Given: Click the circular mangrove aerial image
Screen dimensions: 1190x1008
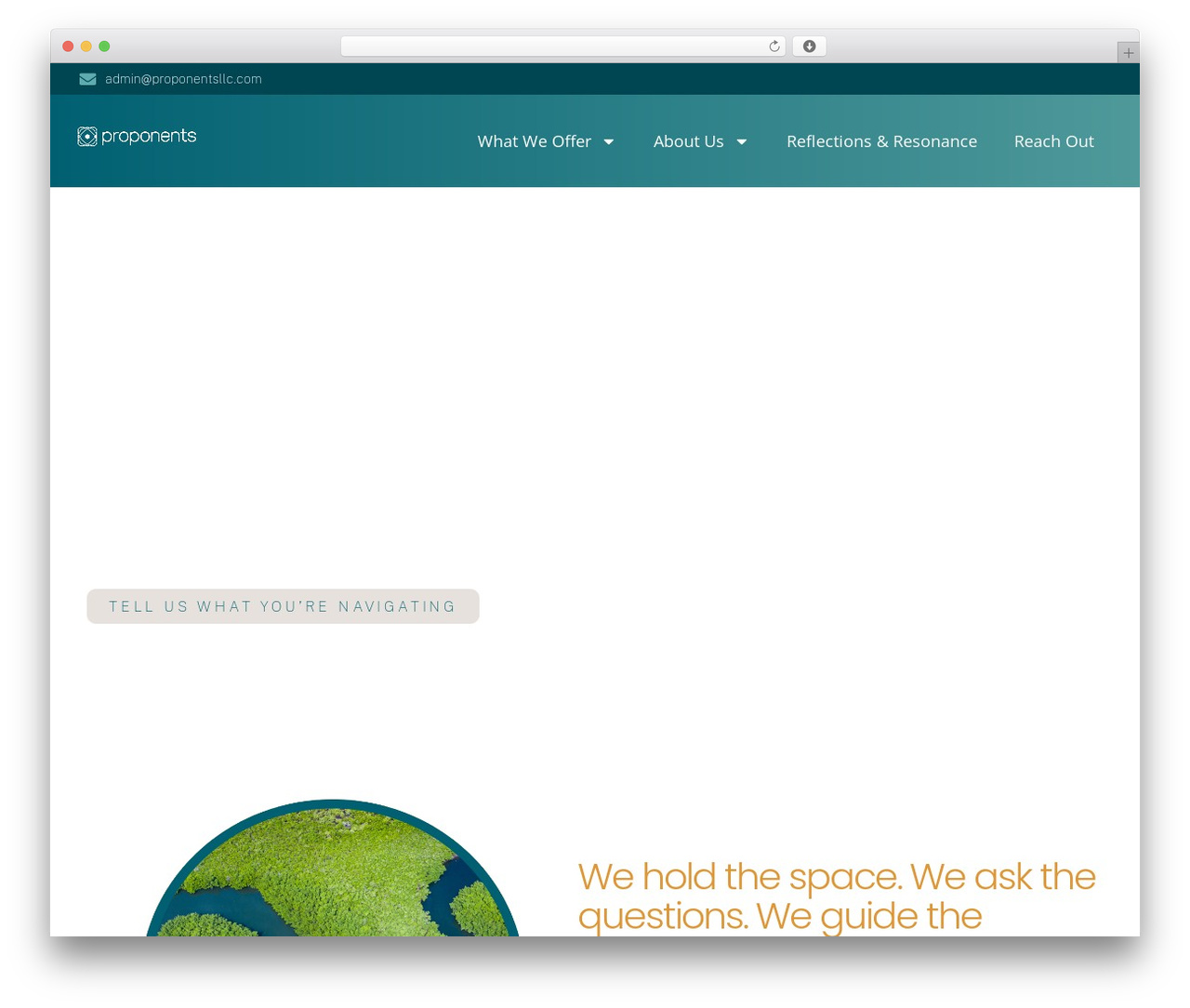Looking at the screenshot, I should click(x=332, y=868).
